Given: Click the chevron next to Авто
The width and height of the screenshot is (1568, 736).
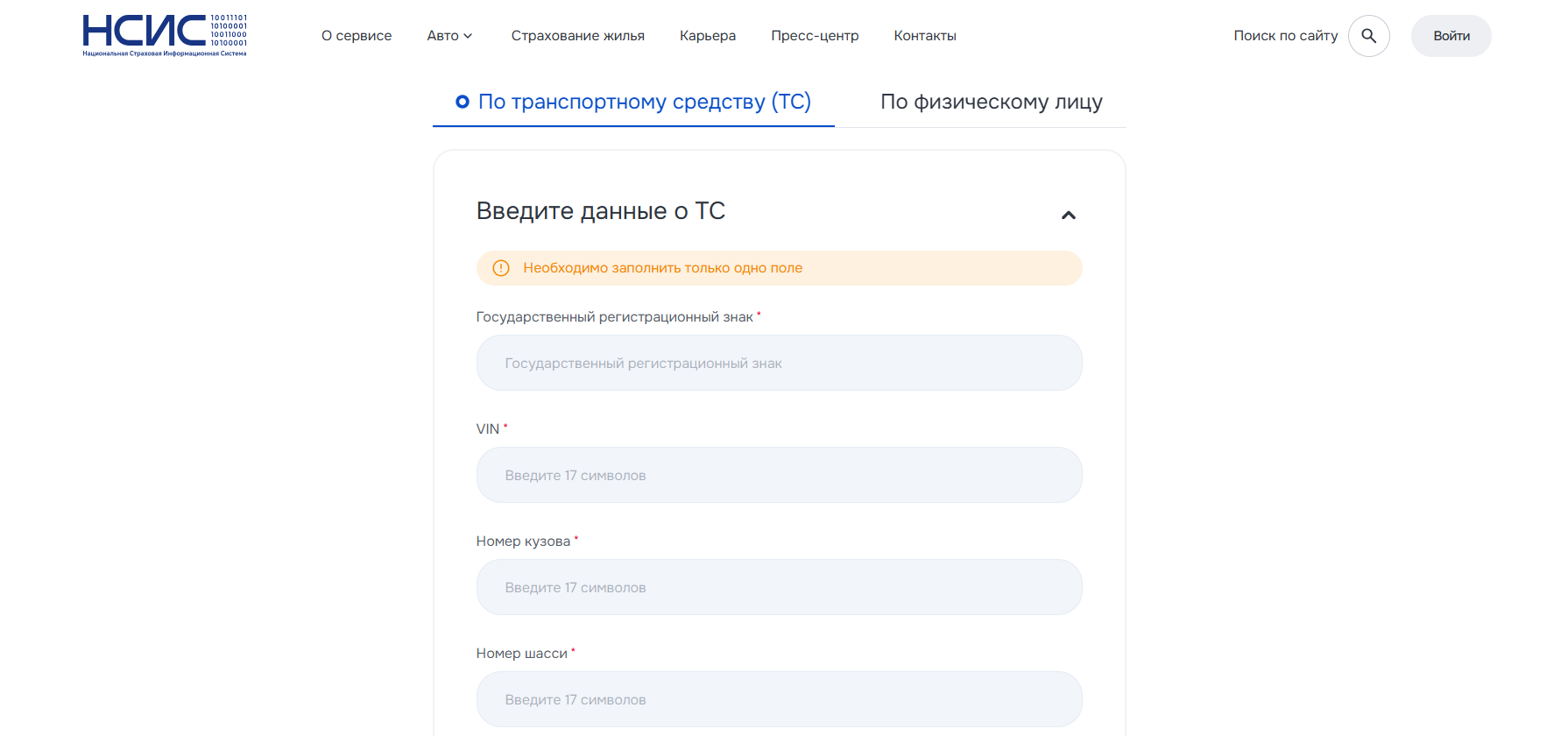Looking at the screenshot, I should tap(470, 37).
